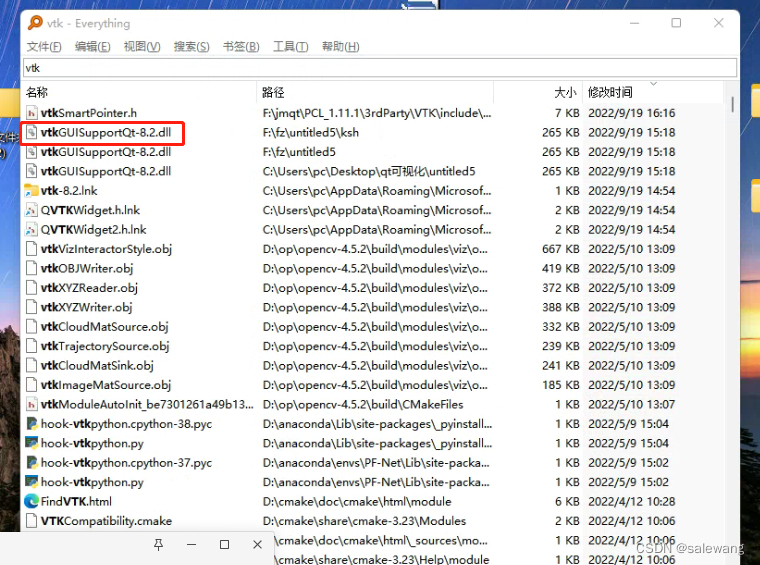Click the file icon of VTKCompatibility.cmake
This screenshot has width=760, height=565.
click(32, 520)
